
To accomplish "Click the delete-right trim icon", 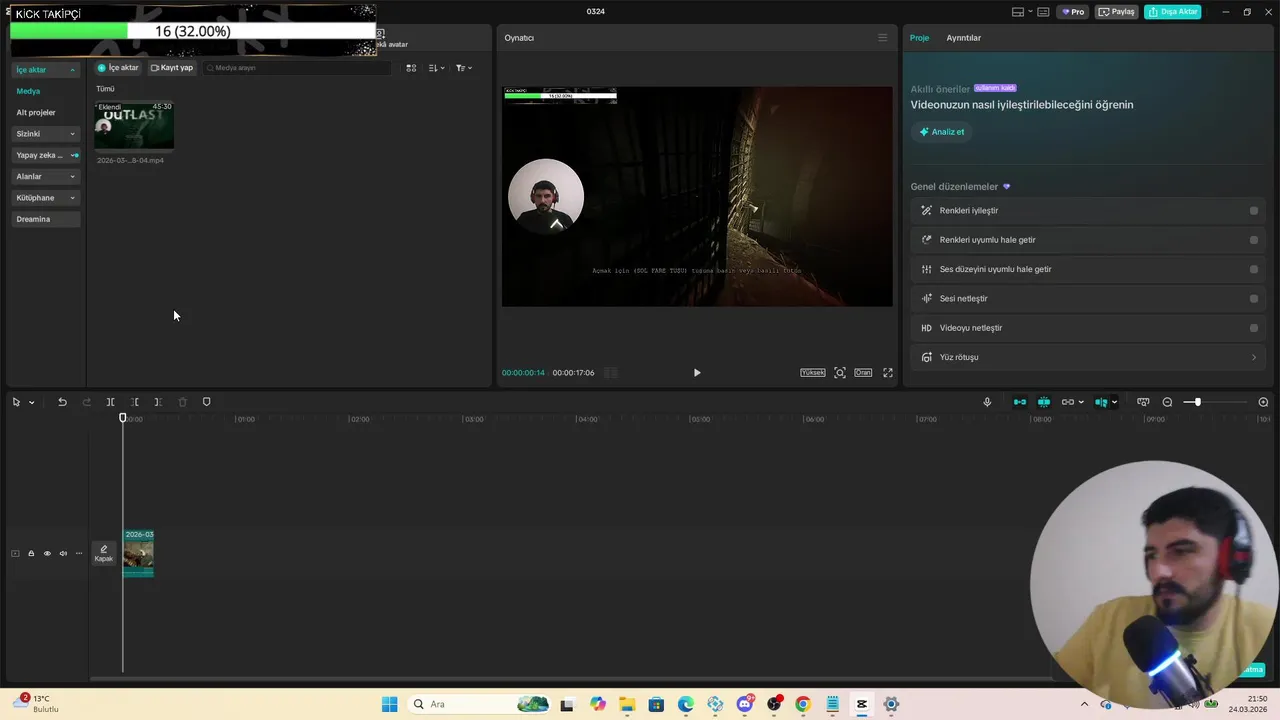I will pos(158,402).
